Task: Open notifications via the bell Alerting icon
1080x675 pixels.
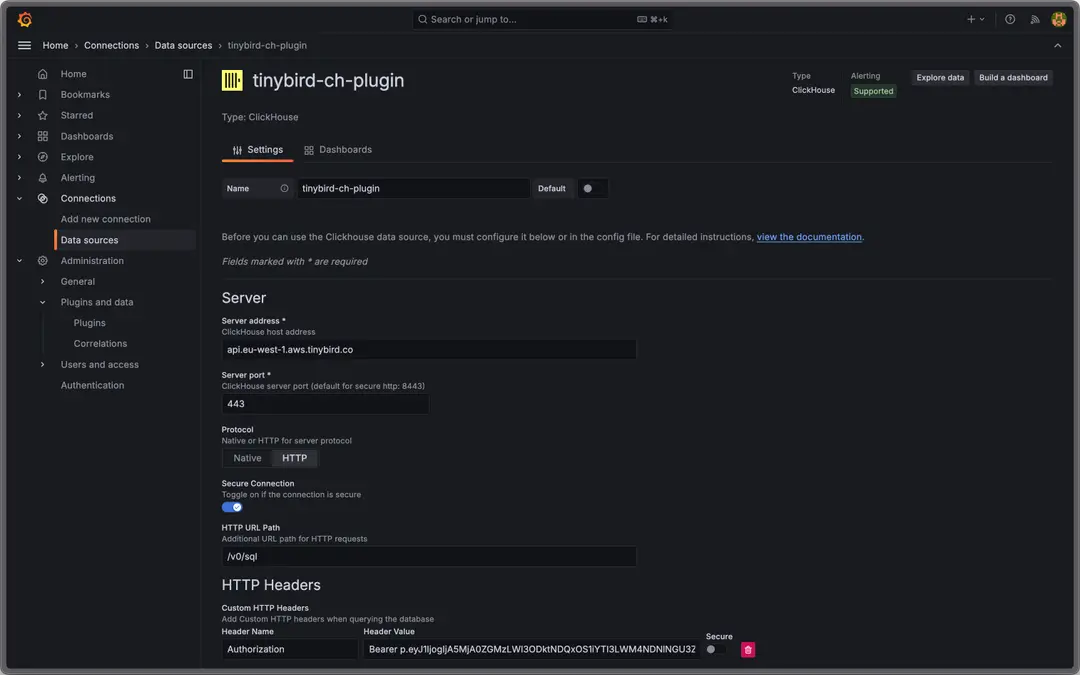Action: pos(42,177)
